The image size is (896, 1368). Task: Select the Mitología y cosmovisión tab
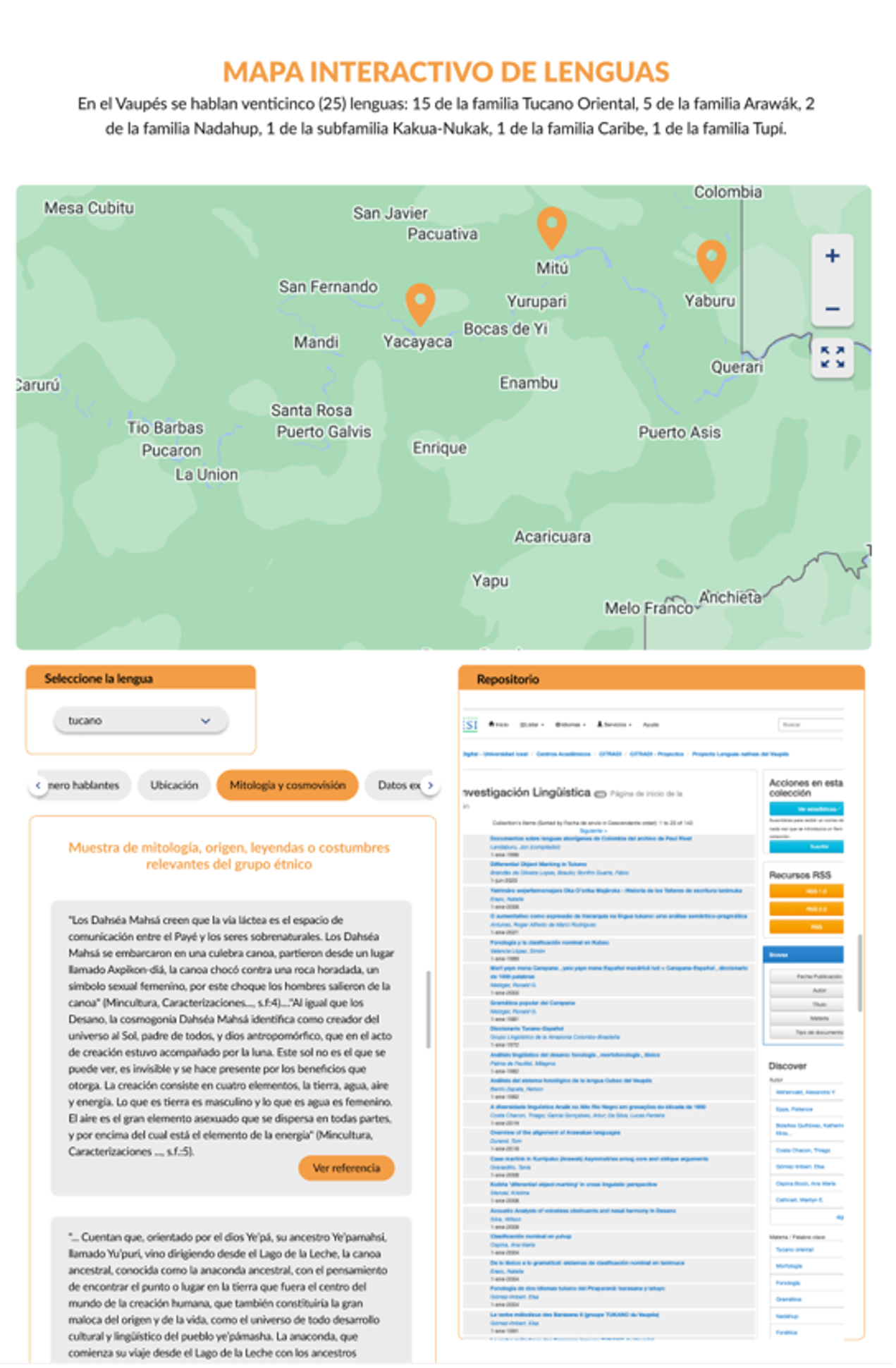click(288, 785)
